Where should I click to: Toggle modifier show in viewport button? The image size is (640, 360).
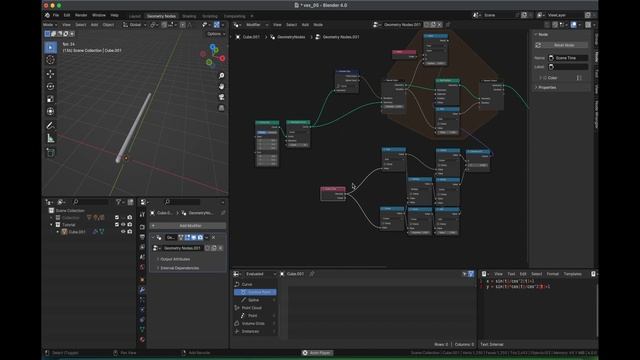pos(194,238)
